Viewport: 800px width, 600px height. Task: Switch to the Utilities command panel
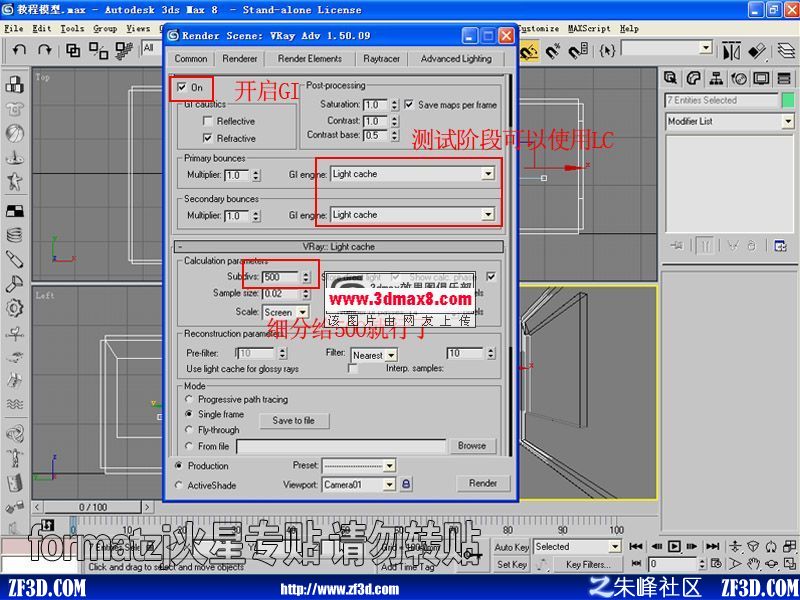tap(784, 78)
